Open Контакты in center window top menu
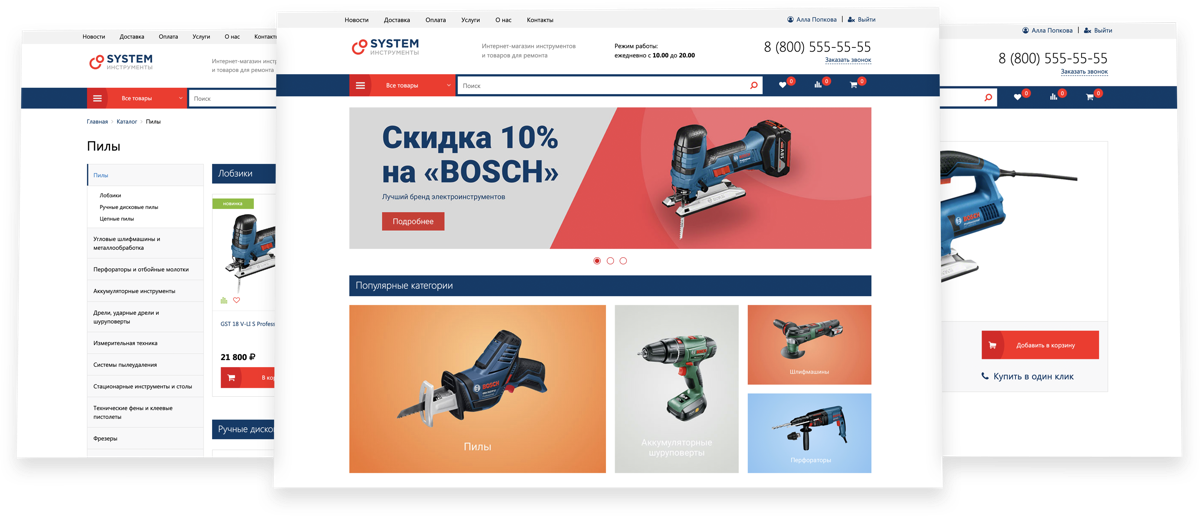This screenshot has height=516, width=1200. [x=540, y=20]
